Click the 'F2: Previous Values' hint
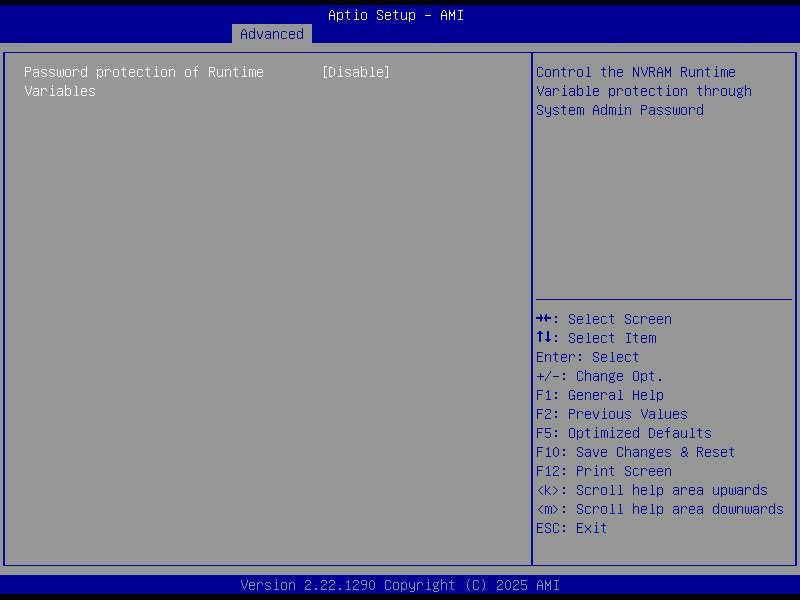Image resolution: width=800 pixels, height=600 pixels. (x=612, y=414)
